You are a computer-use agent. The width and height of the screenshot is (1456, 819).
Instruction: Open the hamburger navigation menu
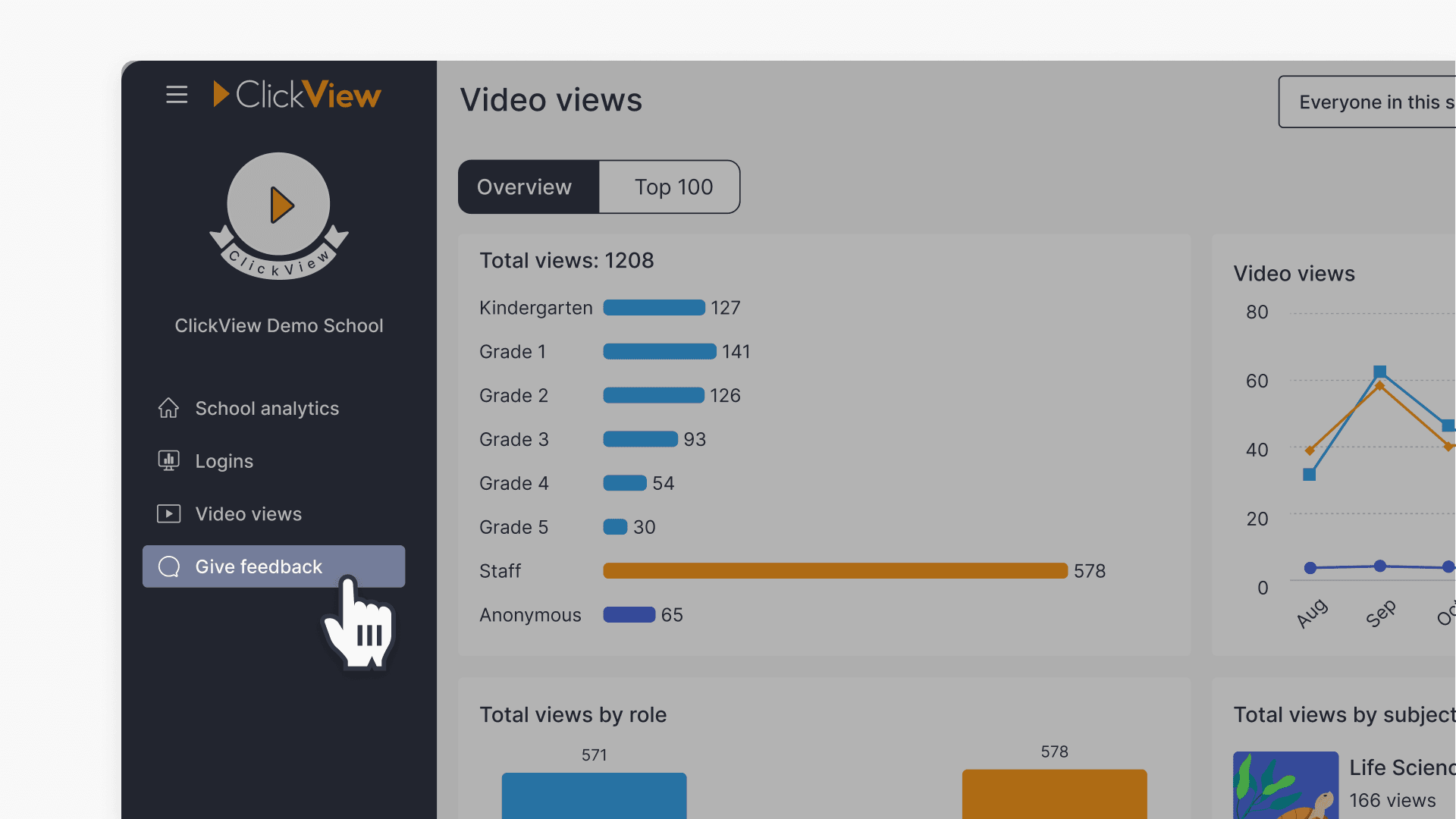(176, 94)
